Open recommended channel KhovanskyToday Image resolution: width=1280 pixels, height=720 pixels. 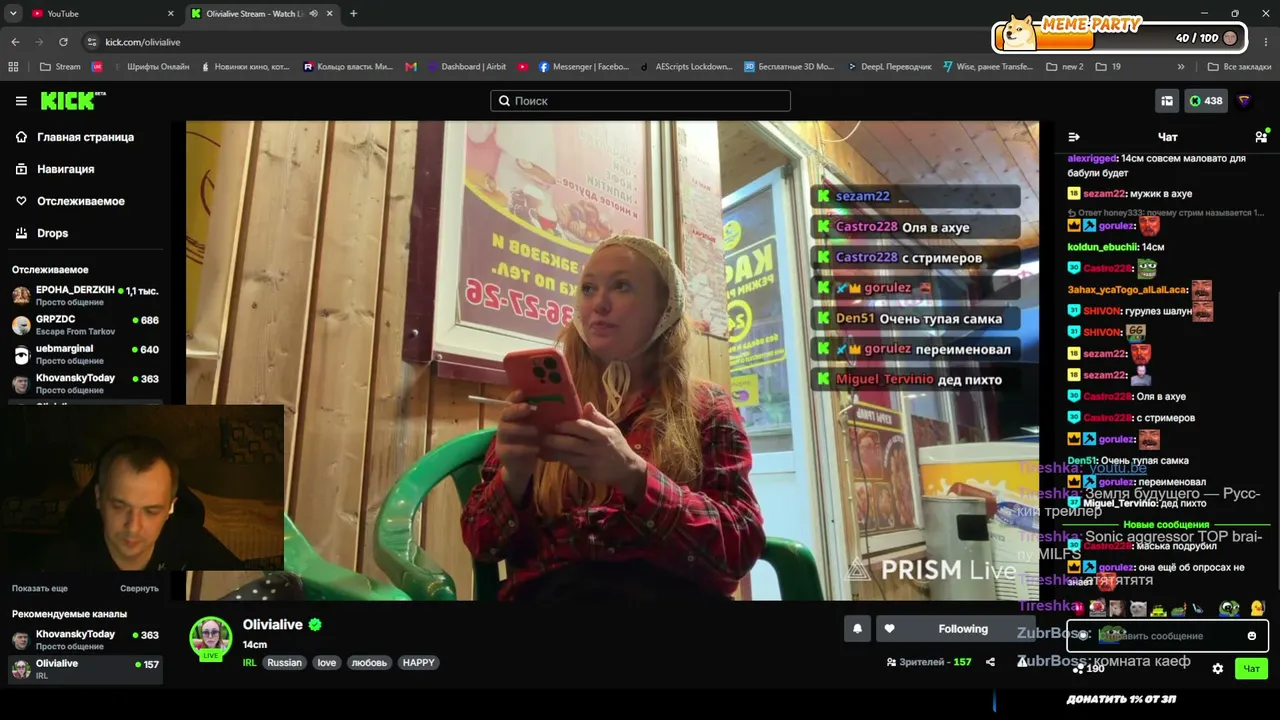click(x=85, y=640)
